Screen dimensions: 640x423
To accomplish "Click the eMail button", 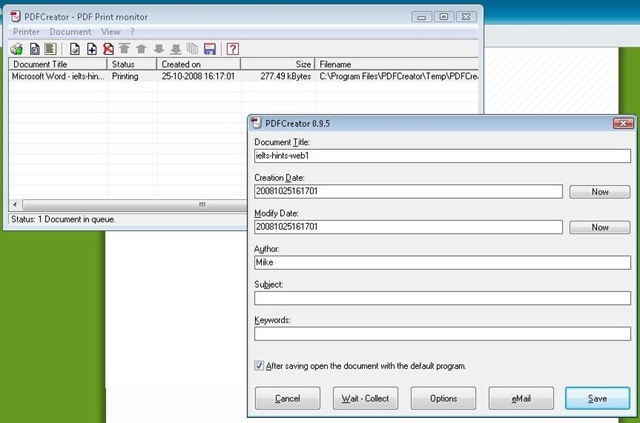I will pos(521,399).
